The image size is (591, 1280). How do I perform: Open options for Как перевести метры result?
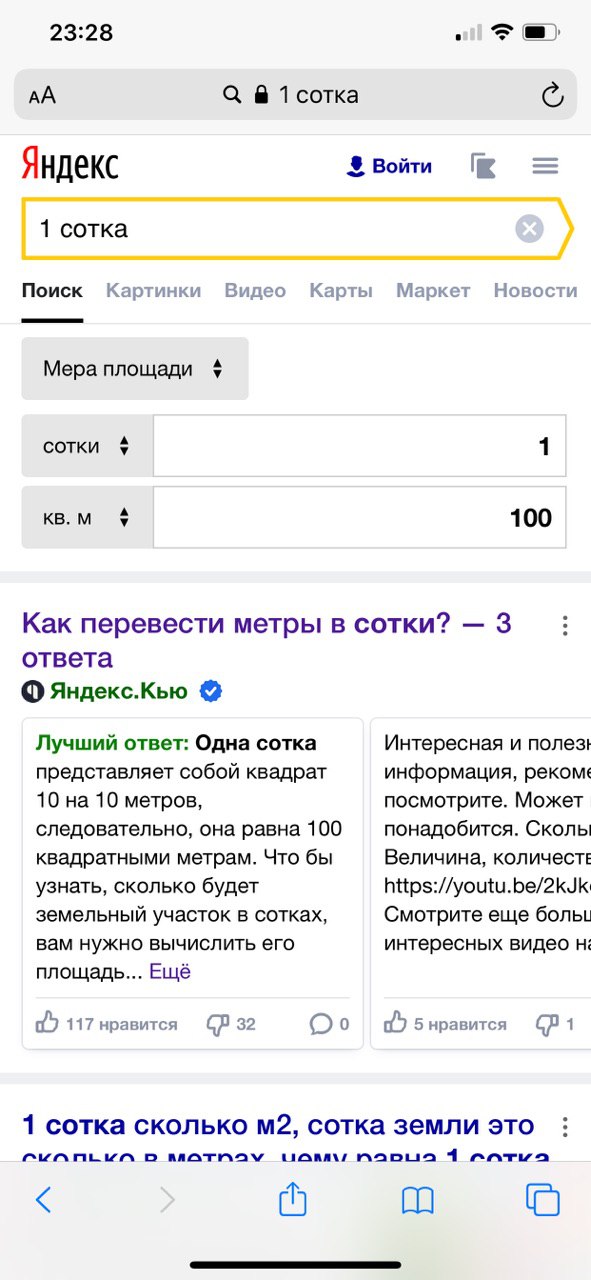coord(565,626)
